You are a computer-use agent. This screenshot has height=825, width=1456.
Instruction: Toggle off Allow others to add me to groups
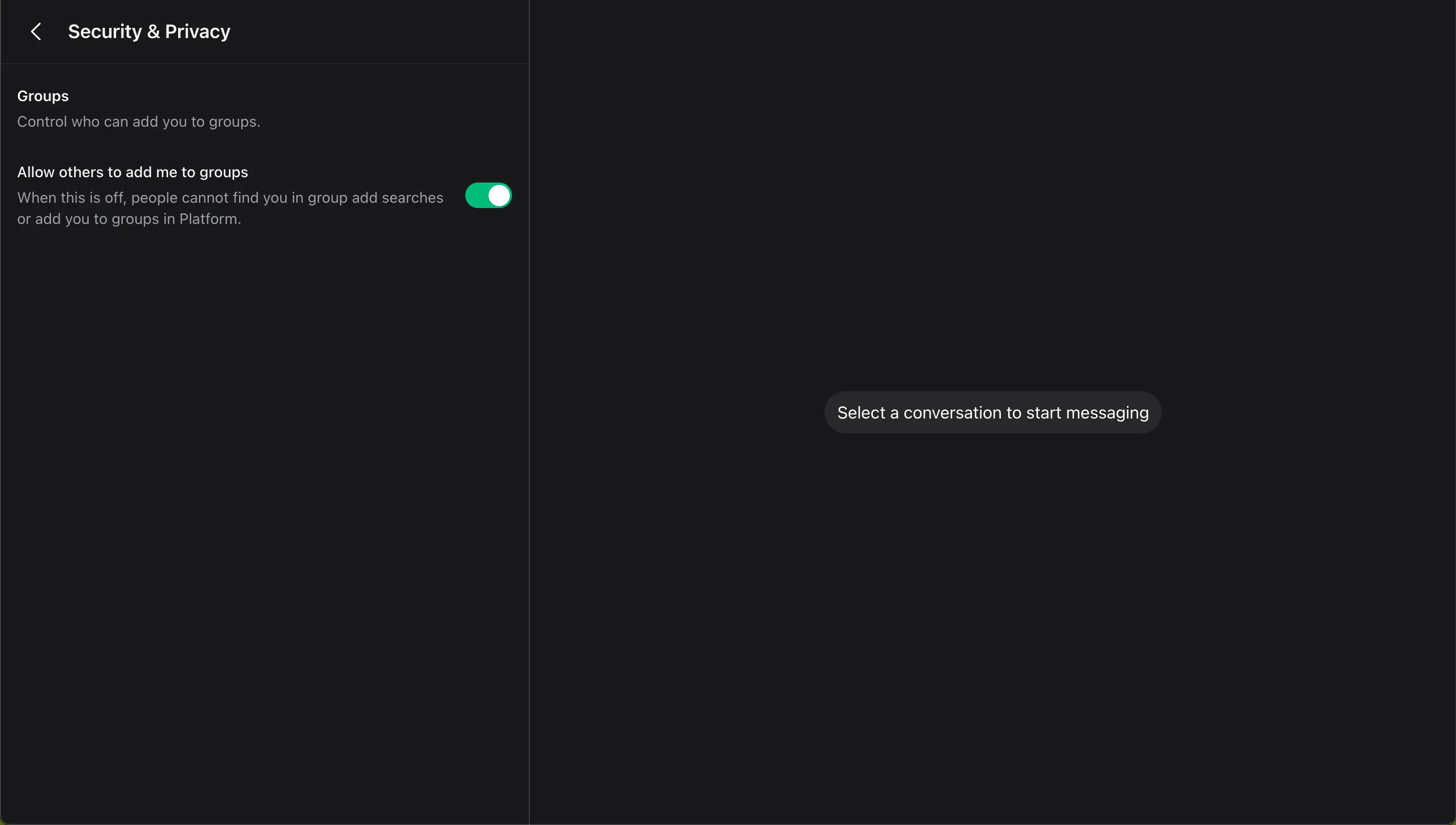[x=488, y=196]
